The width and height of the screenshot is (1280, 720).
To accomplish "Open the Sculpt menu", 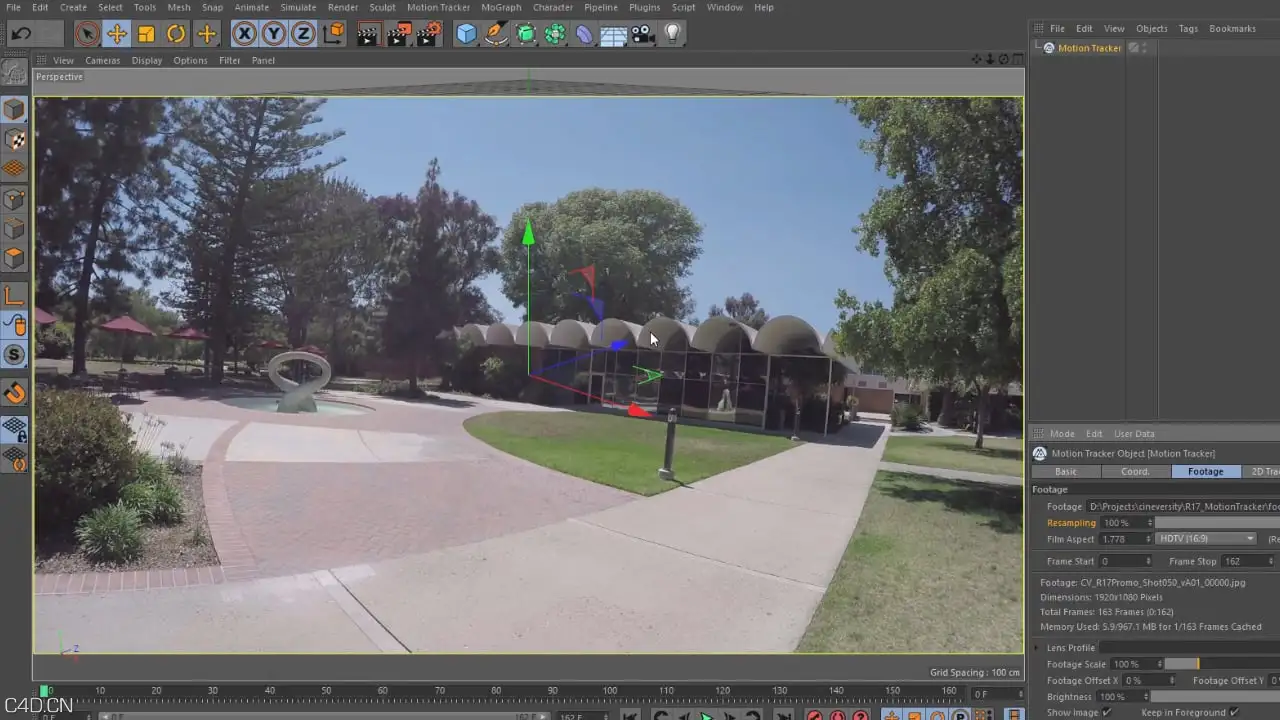I will [382, 7].
